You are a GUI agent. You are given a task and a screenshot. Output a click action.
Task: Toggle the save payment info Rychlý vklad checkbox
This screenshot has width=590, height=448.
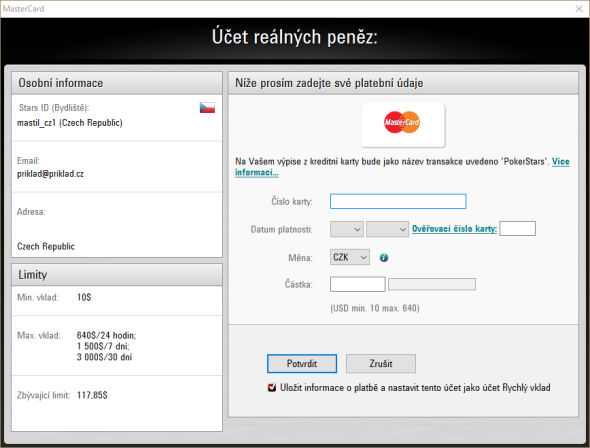click(272, 387)
